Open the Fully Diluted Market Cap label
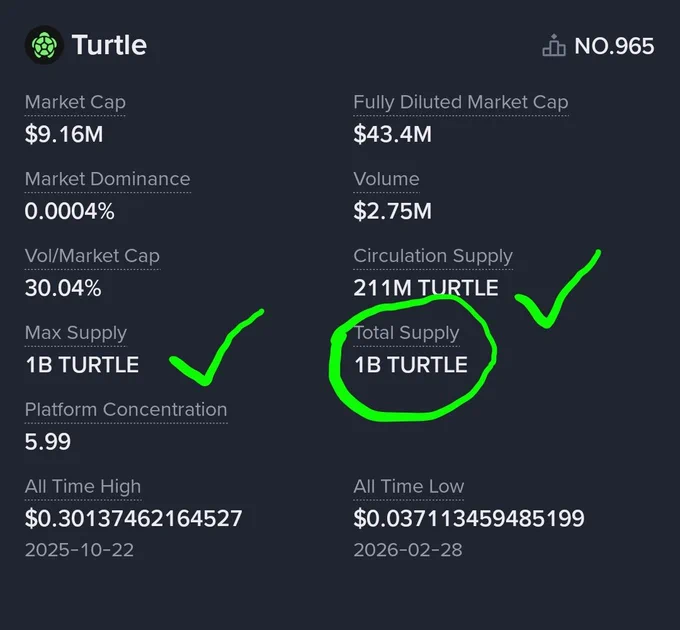Image resolution: width=680 pixels, height=630 pixels. pos(461,103)
